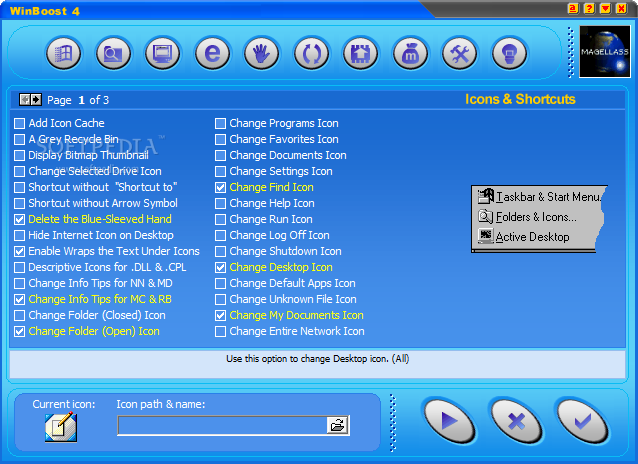Screen dimensions: 638x464
Task: Go to previous page arrow
Action: point(25,100)
